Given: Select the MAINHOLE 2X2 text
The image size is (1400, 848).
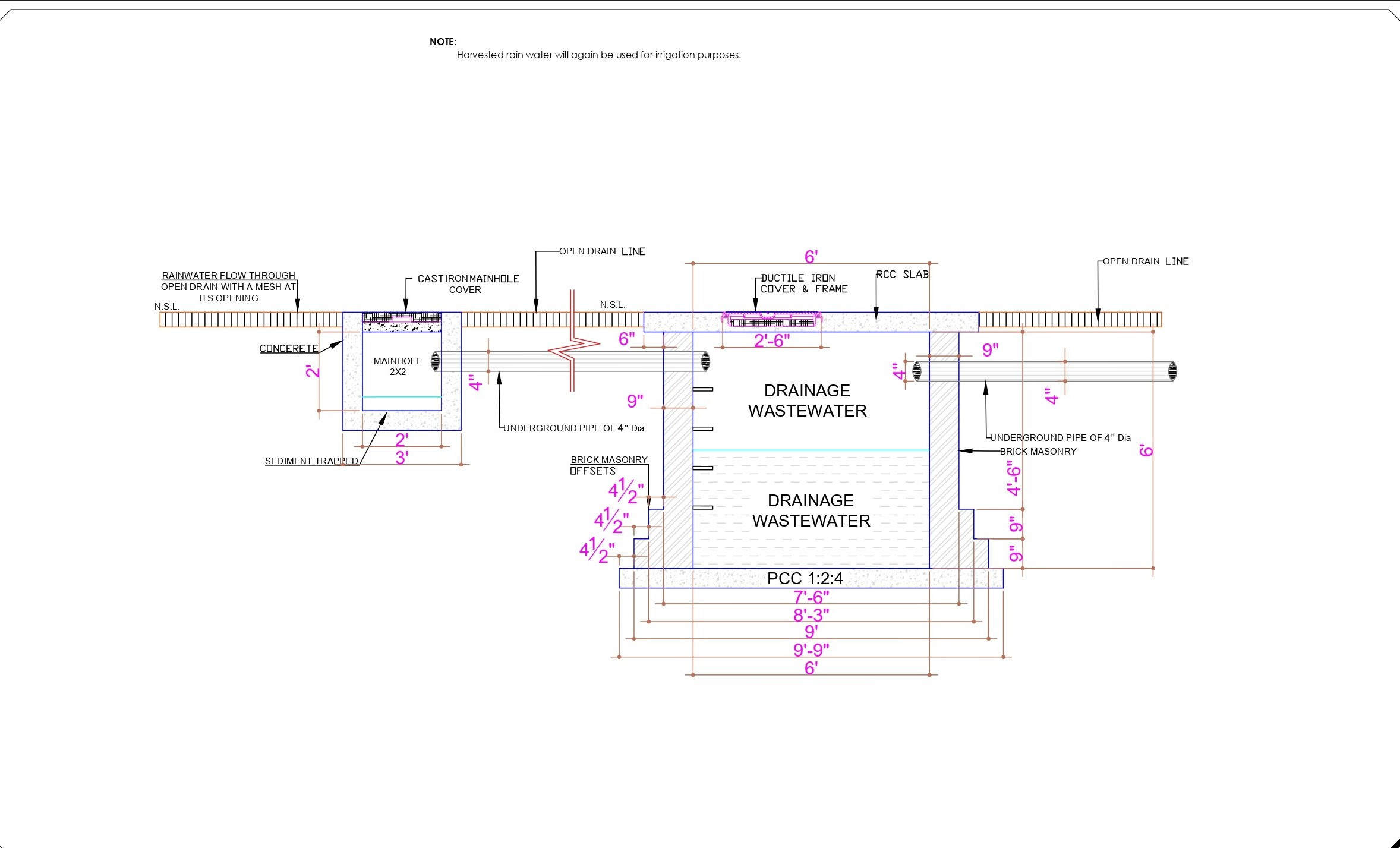Looking at the screenshot, I should coord(398,366).
